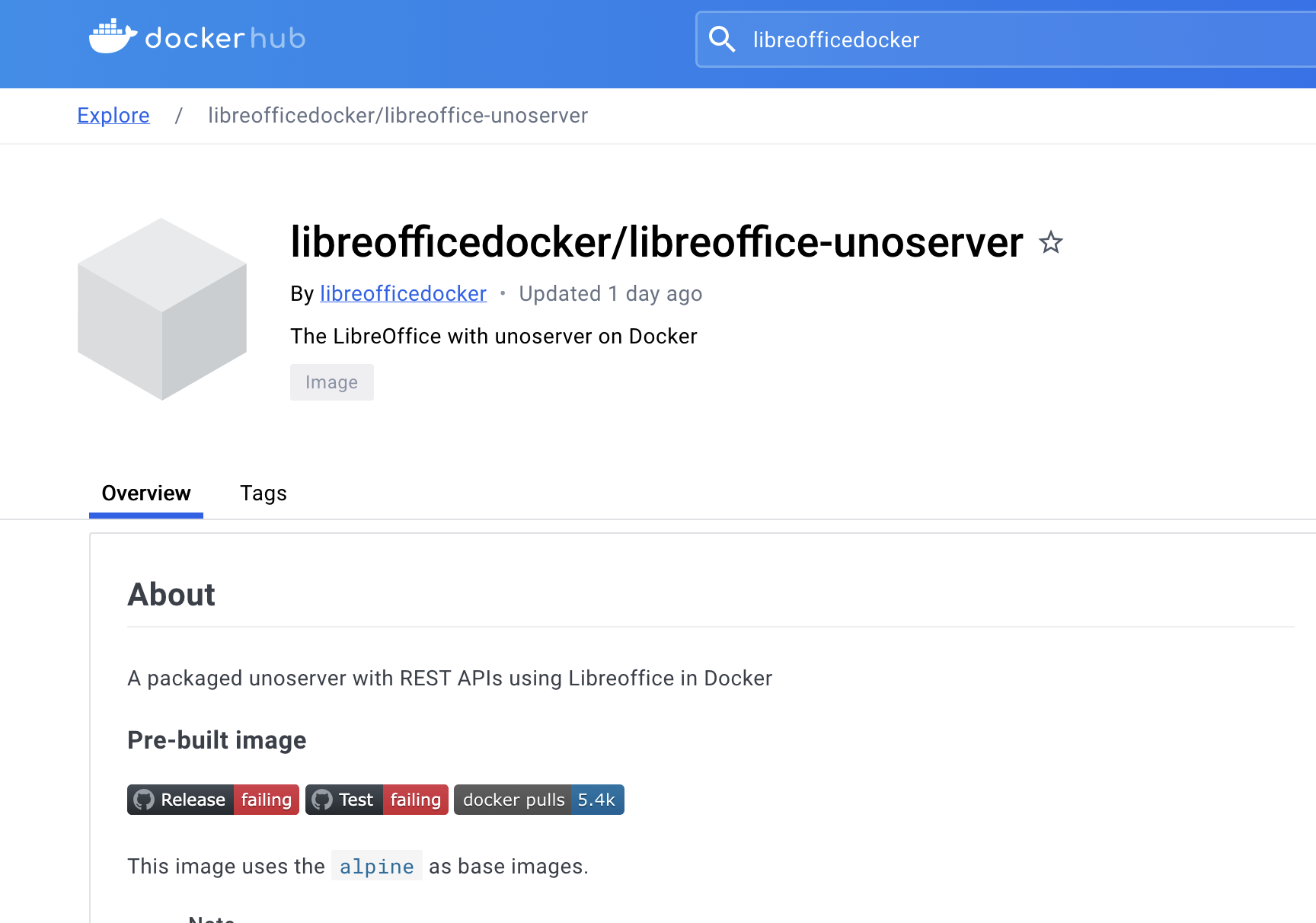1316x923 pixels.
Task: Open the Release failing status badge
Action: coord(213,800)
